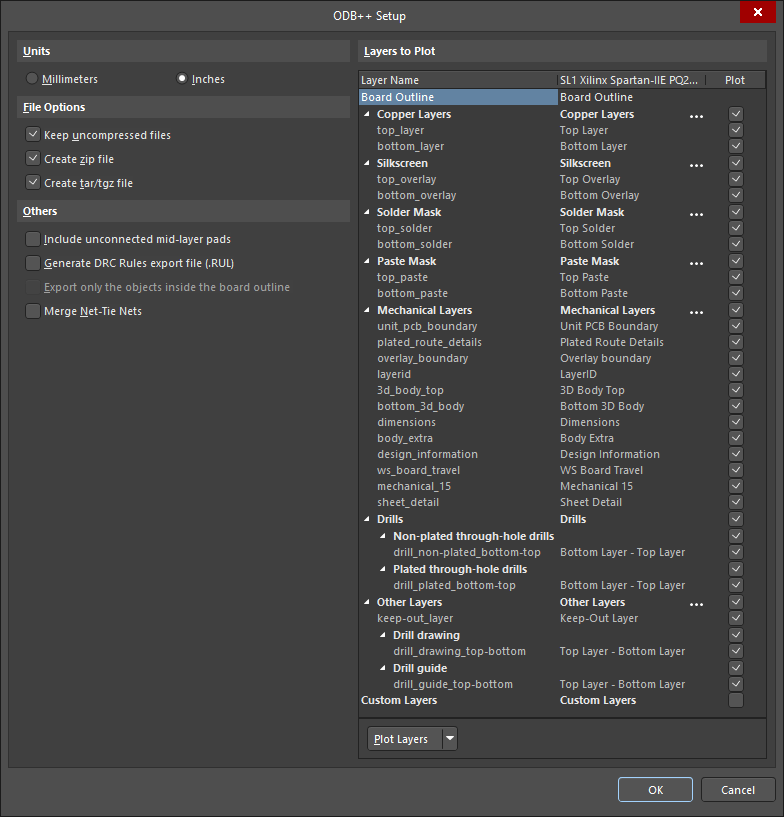Collapse Plated through-hole drills group
Image resolution: width=784 pixels, height=817 pixels.
pos(383,569)
